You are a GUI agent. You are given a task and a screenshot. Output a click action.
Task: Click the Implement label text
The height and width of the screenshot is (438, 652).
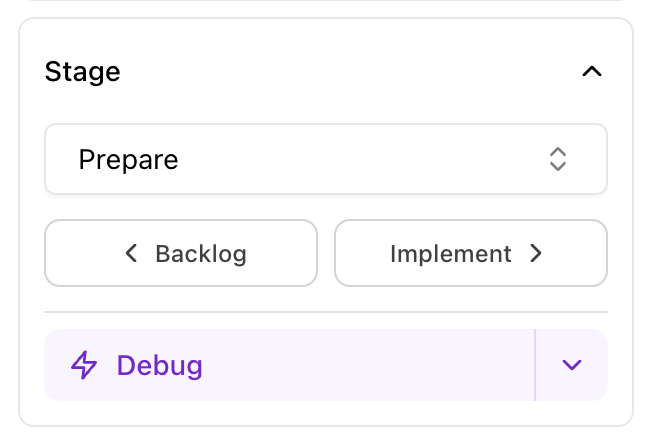coord(450,254)
